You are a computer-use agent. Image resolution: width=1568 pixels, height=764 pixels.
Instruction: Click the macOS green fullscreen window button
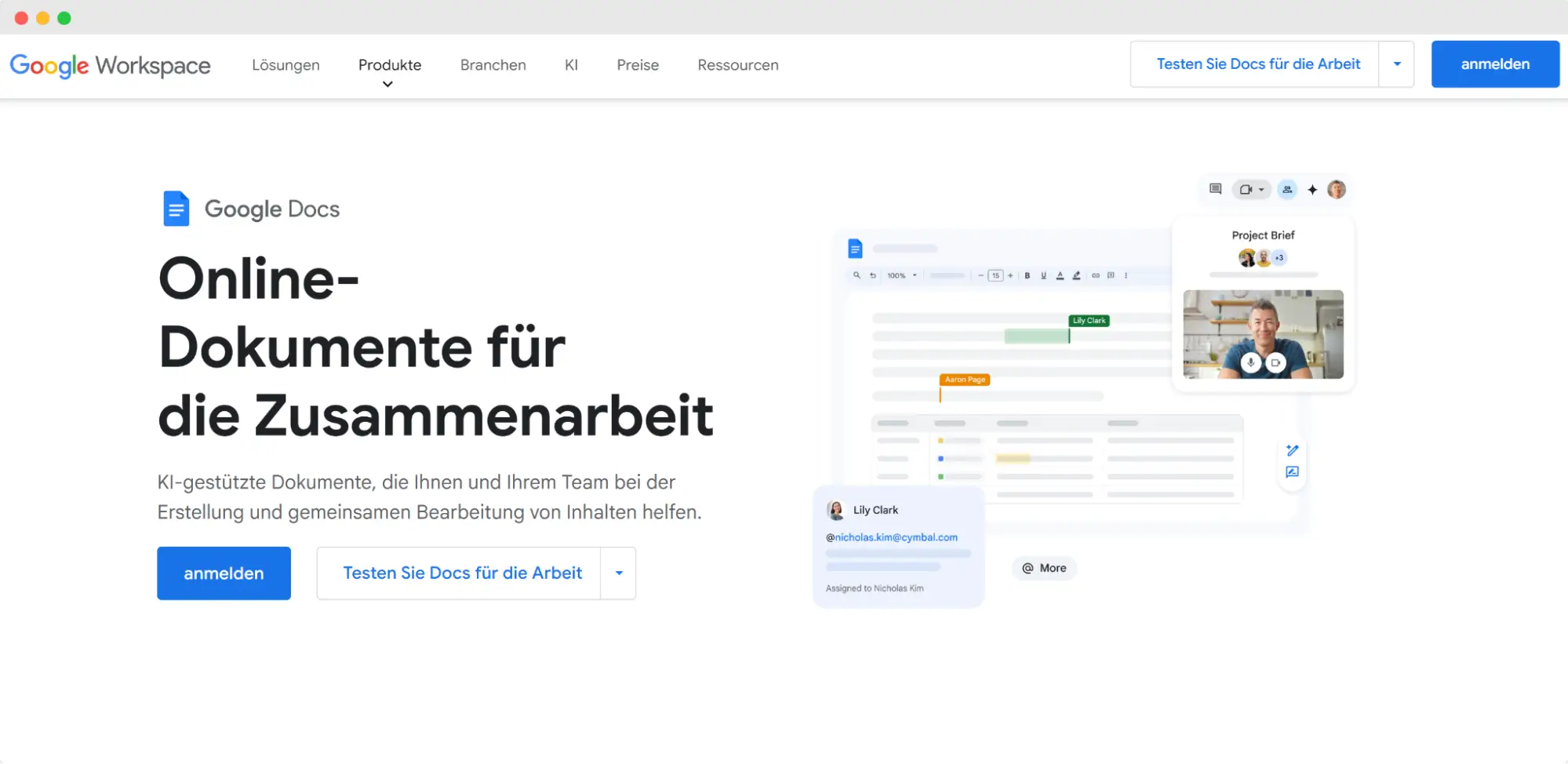64,18
